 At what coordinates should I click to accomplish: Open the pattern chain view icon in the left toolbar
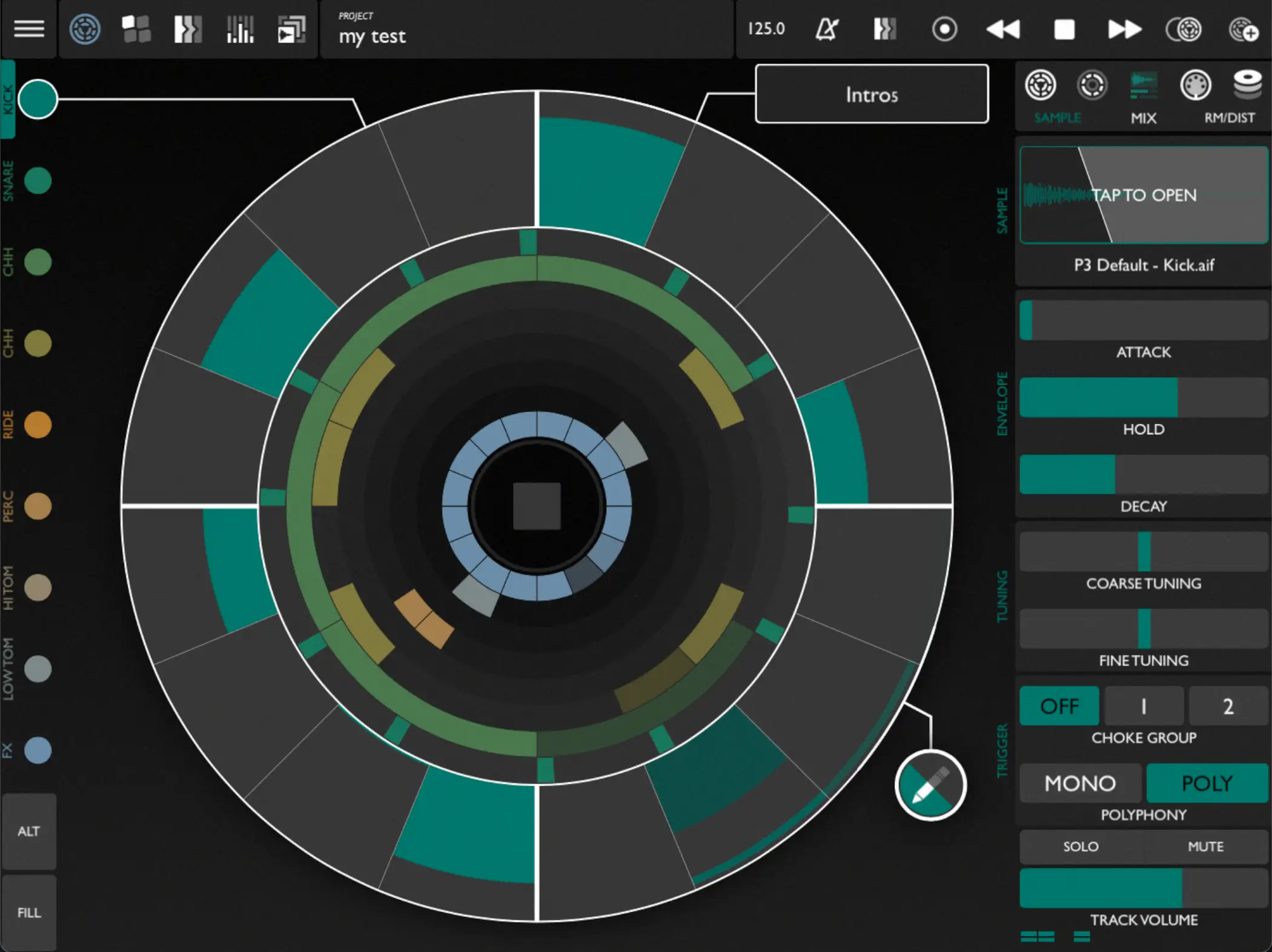188,29
